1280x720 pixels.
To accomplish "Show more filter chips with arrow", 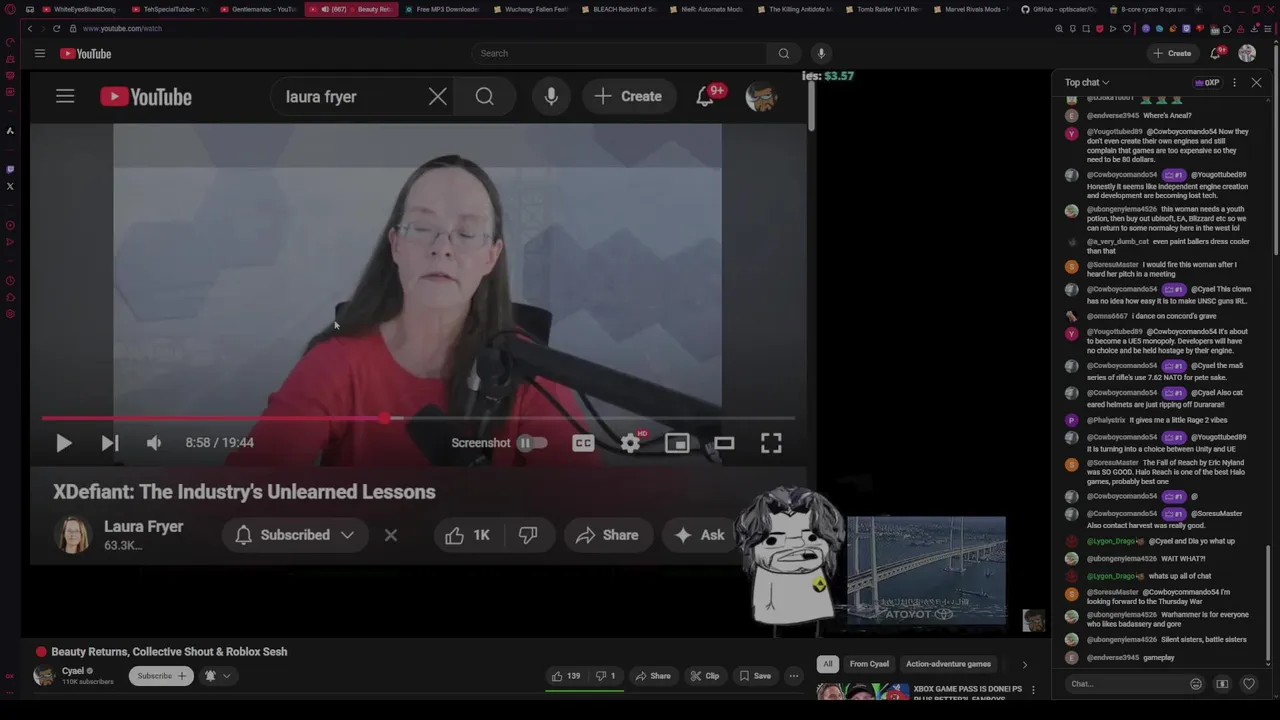I will [1024, 664].
